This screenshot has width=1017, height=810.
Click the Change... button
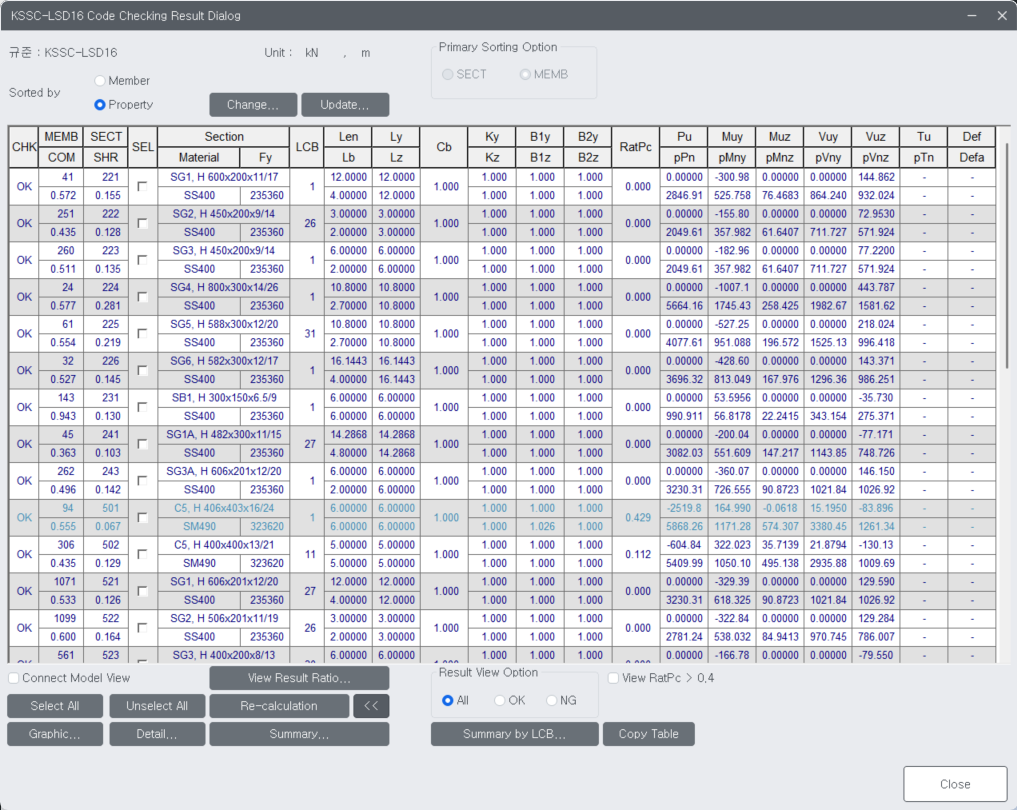pyautogui.click(x=252, y=104)
